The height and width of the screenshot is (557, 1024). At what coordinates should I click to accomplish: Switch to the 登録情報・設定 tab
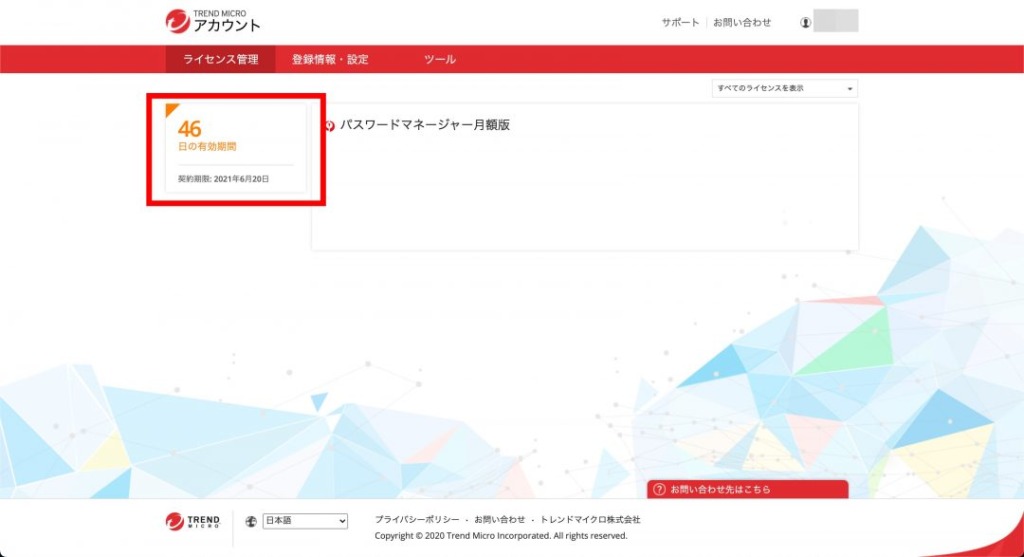click(x=330, y=59)
